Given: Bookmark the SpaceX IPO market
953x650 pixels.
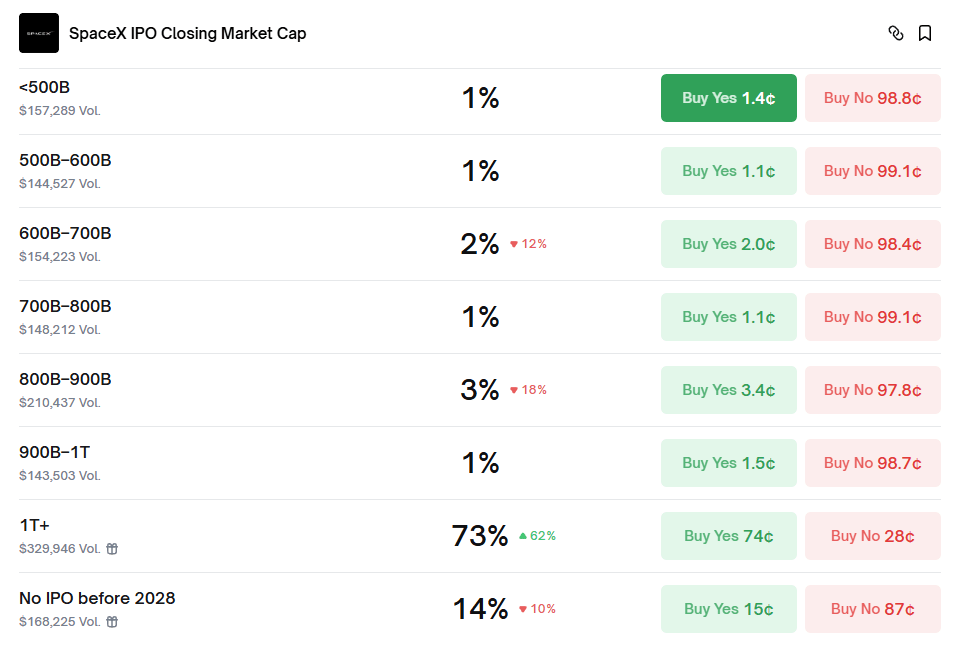Looking at the screenshot, I should [925, 33].
